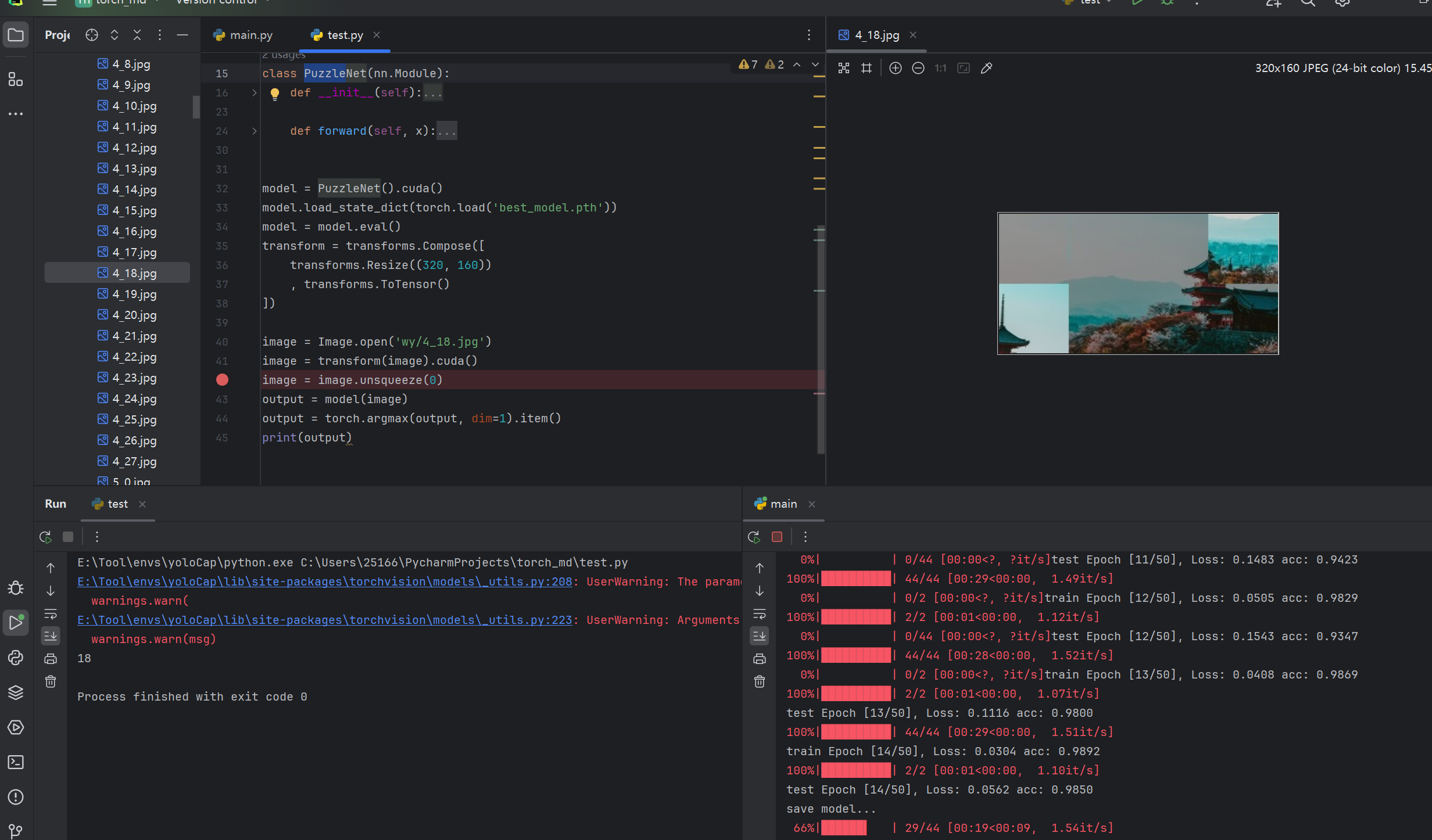This screenshot has height=840, width=1432.
Task: Select 4_12.jpg in project tree
Action: [x=128, y=148]
